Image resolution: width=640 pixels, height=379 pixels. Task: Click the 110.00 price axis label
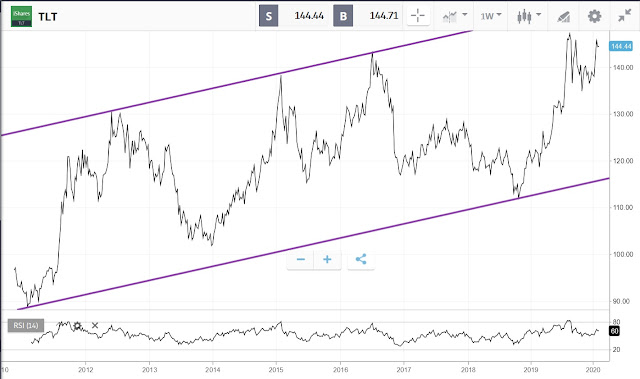[x=622, y=207]
